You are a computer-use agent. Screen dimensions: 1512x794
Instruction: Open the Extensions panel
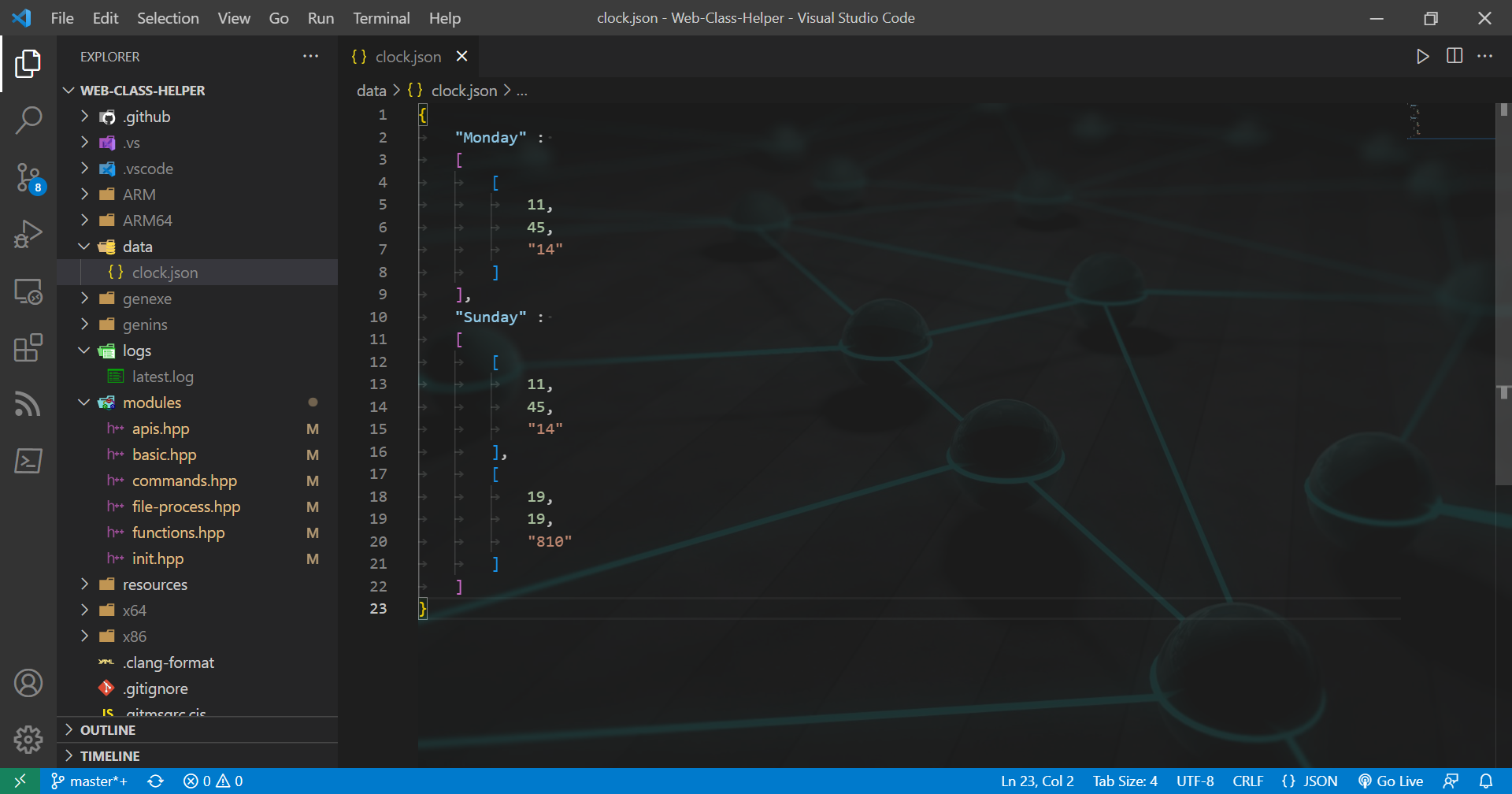(x=28, y=347)
